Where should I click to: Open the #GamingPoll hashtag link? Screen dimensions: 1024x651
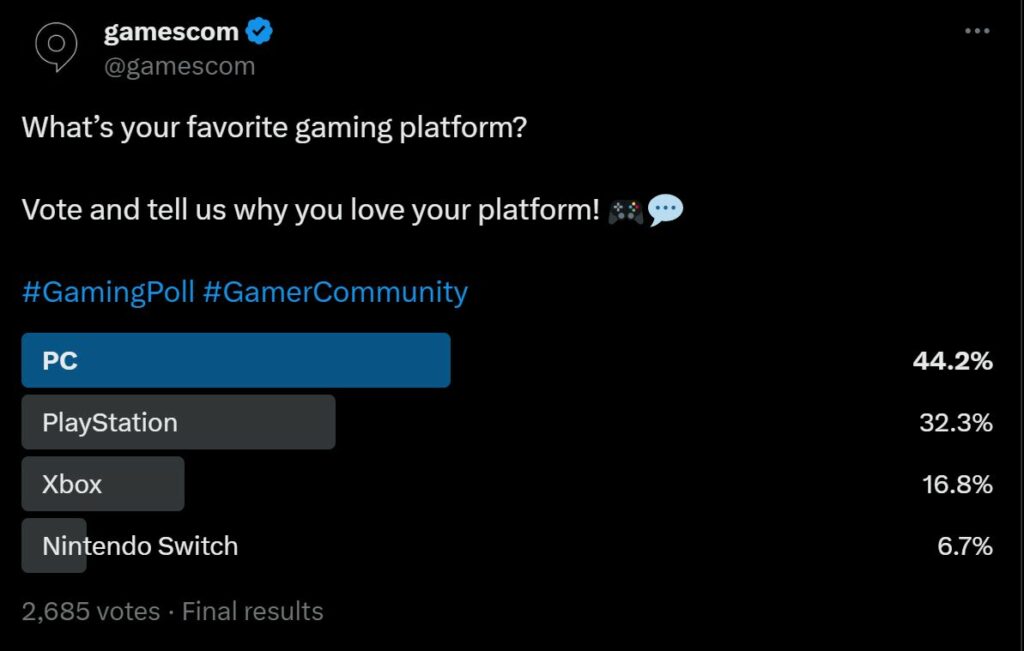(x=110, y=291)
